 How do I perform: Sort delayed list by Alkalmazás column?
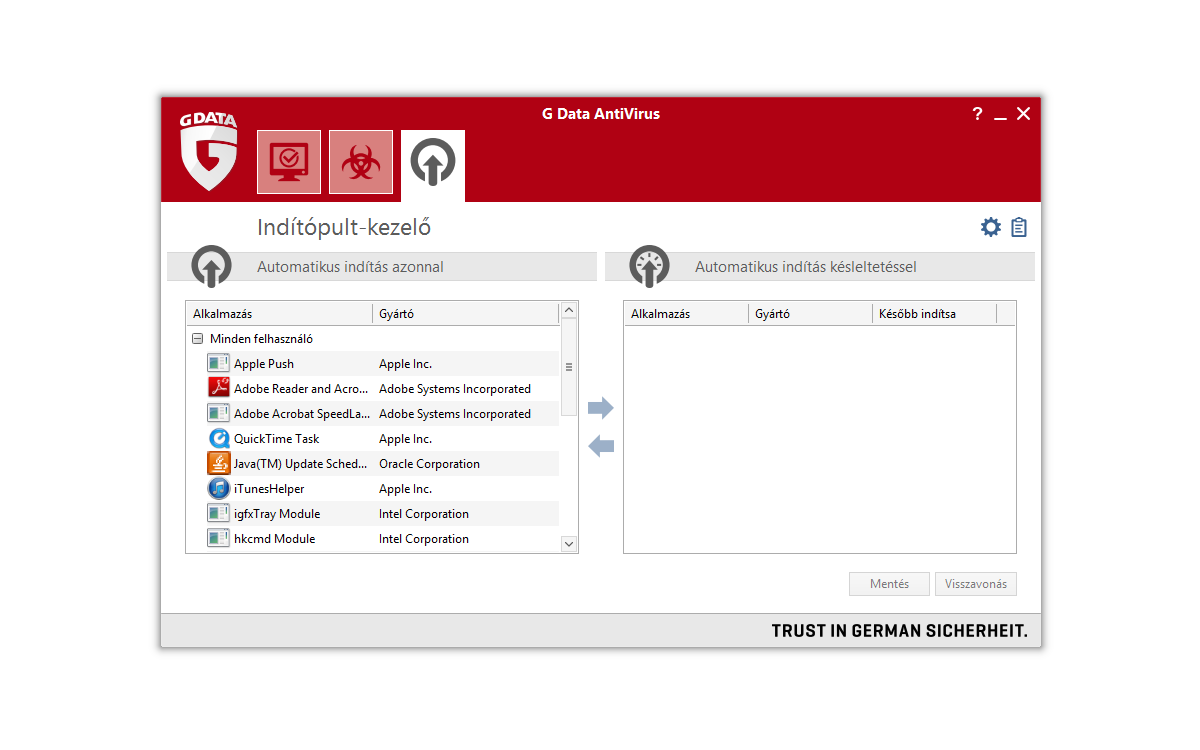[686, 314]
